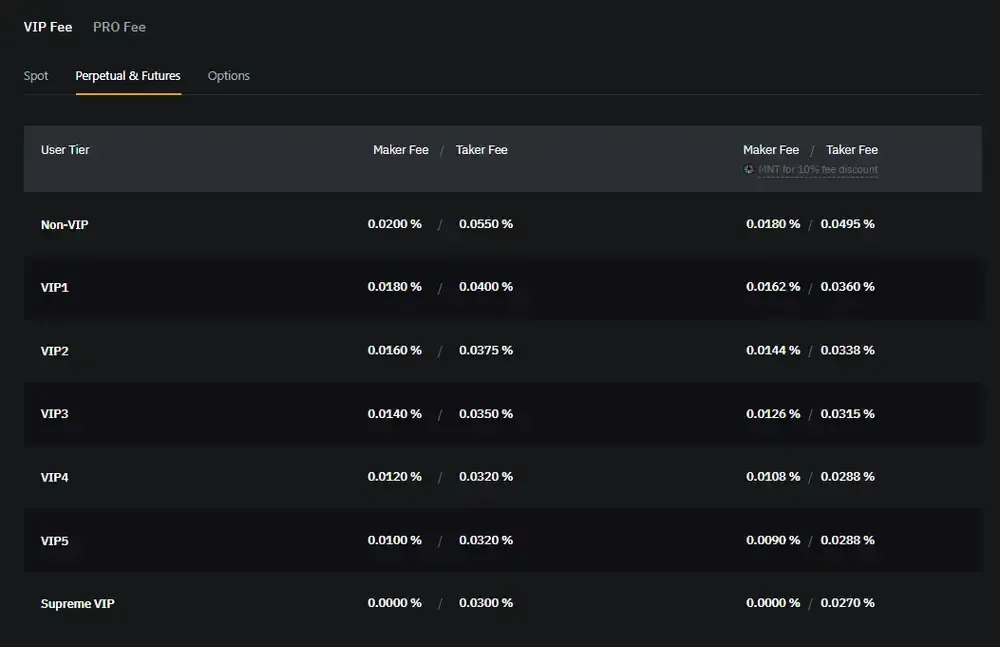
Task: Click the User Tier column header
Action: pyautogui.click(x=65, y=150)
